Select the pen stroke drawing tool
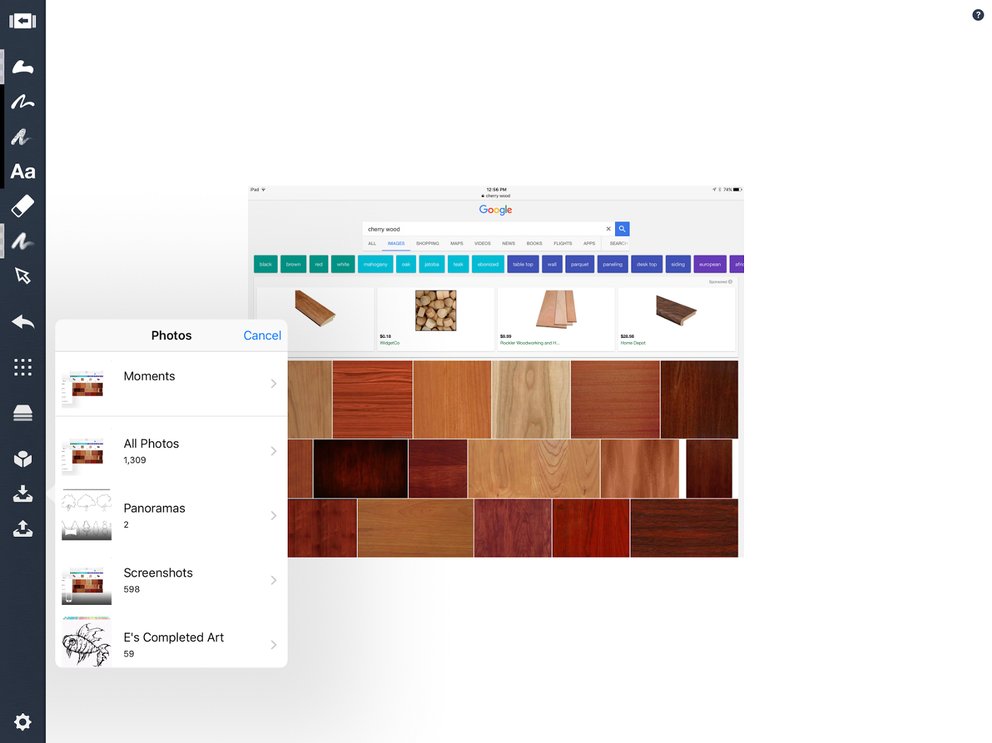Image resolution: width=992 pixels, height=743 pixels. [x=23, y=102]
